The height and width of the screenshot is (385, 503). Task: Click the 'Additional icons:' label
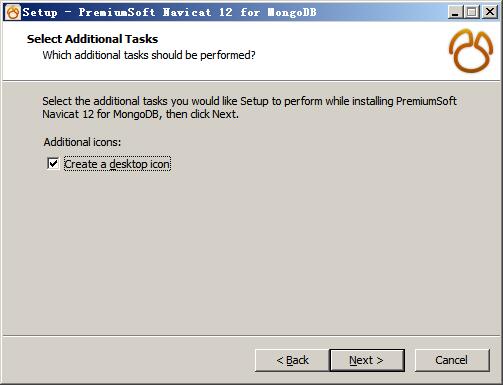tap(82, 142)
